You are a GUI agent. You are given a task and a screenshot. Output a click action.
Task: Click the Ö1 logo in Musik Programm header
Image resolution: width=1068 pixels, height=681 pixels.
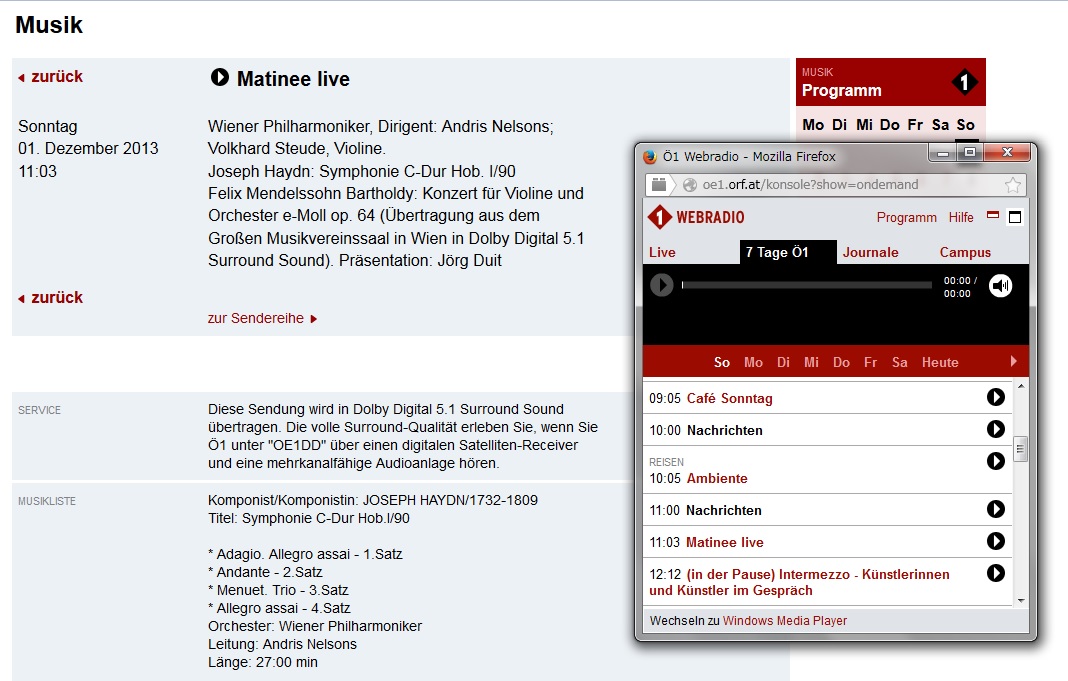click(964, 82)
